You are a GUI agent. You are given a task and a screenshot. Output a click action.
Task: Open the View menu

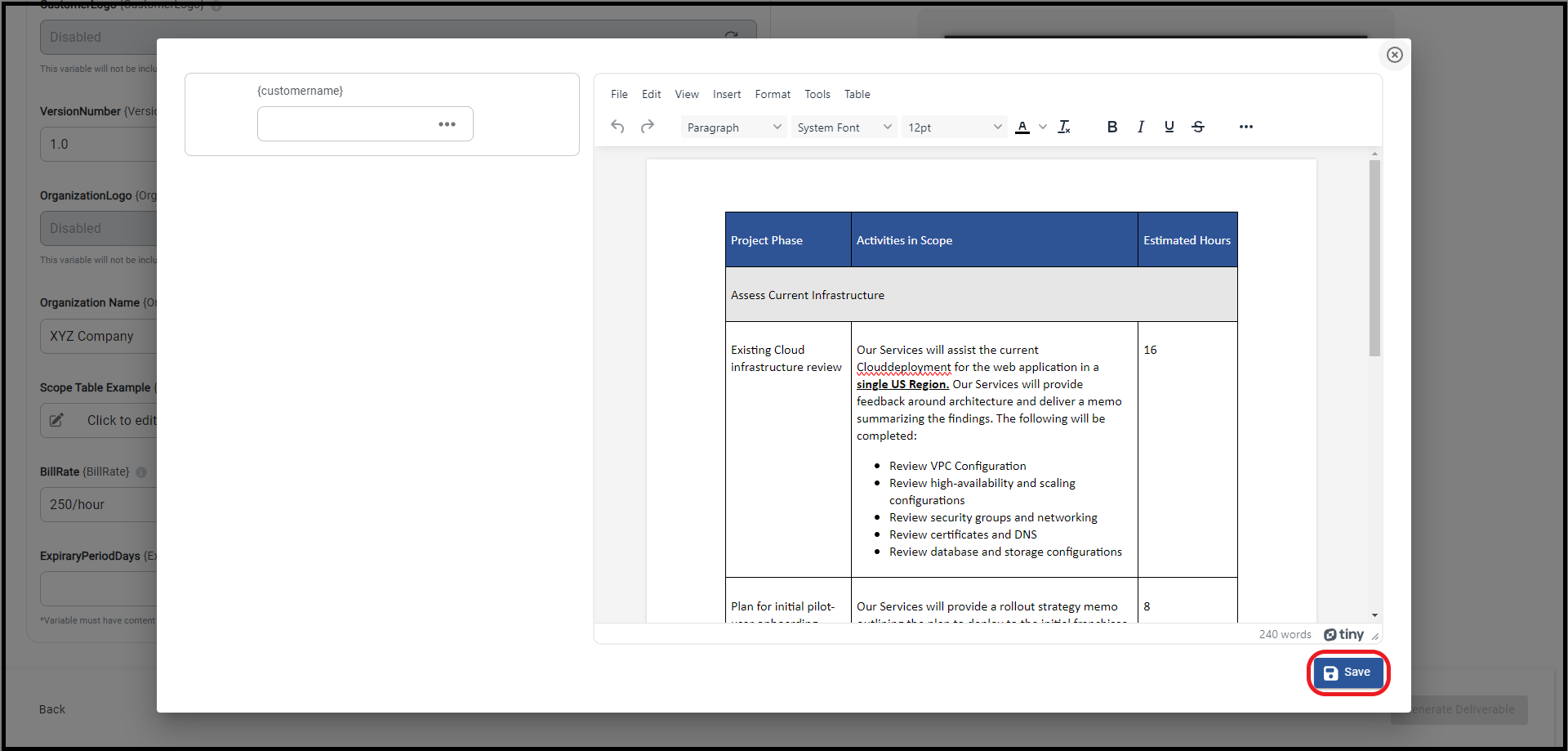coord(687,94)
